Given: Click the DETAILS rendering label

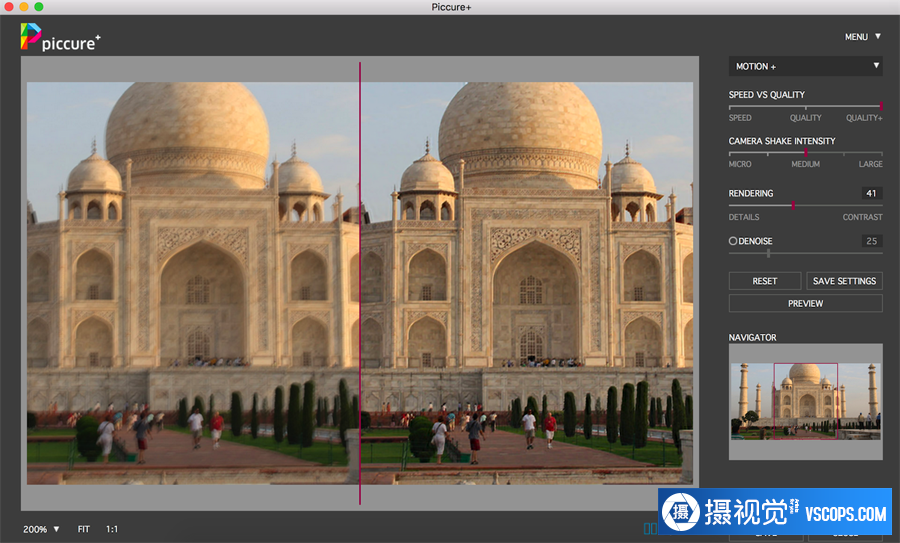Looking at the screenshot, I should [744, 217].
